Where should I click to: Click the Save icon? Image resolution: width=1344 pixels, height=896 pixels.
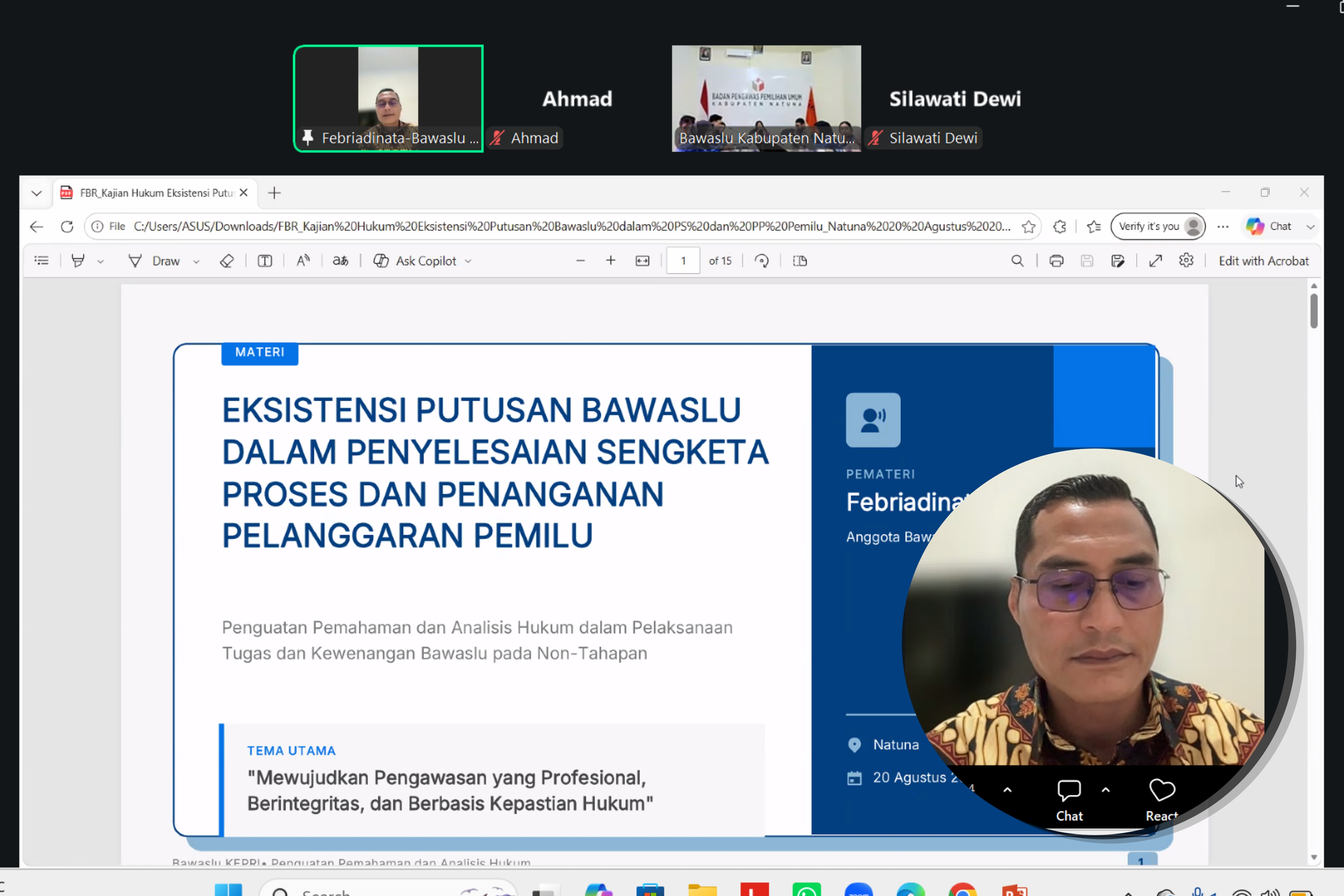(1087, 261)
